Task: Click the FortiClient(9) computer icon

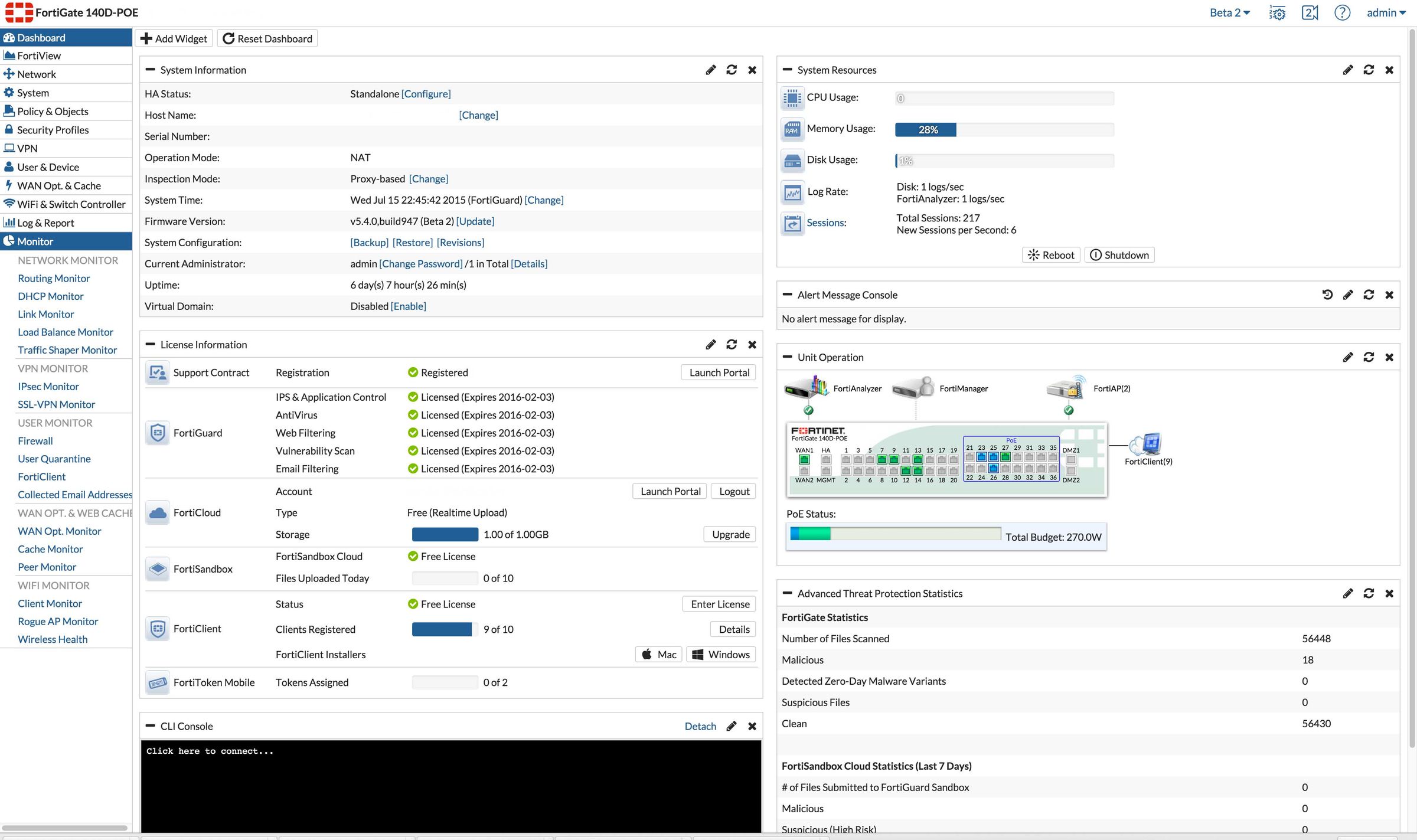Action: pyautogui.click(x=1148, y=444)
